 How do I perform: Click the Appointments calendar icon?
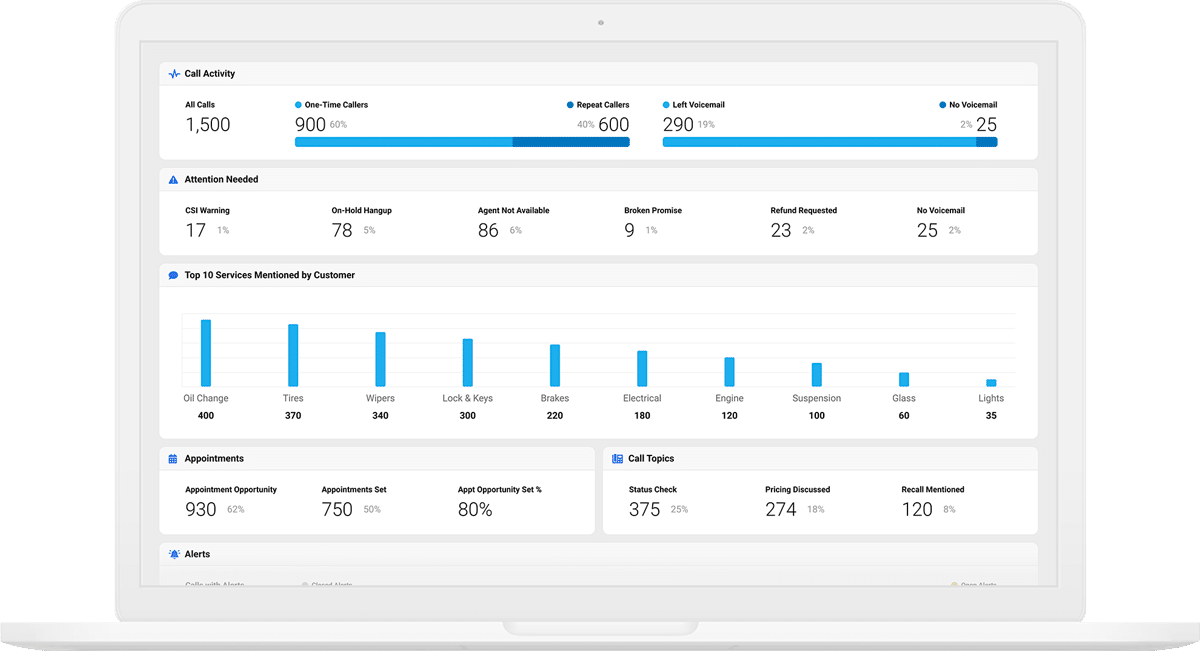pos(174,459)
